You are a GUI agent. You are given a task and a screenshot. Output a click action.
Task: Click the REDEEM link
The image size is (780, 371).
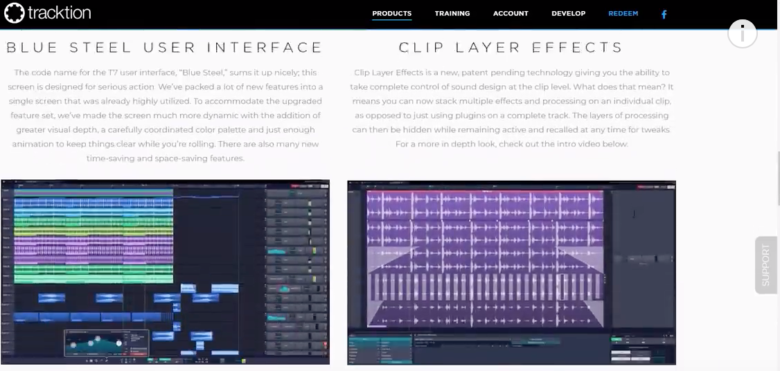pyautogui.click(x=623, y=13)
